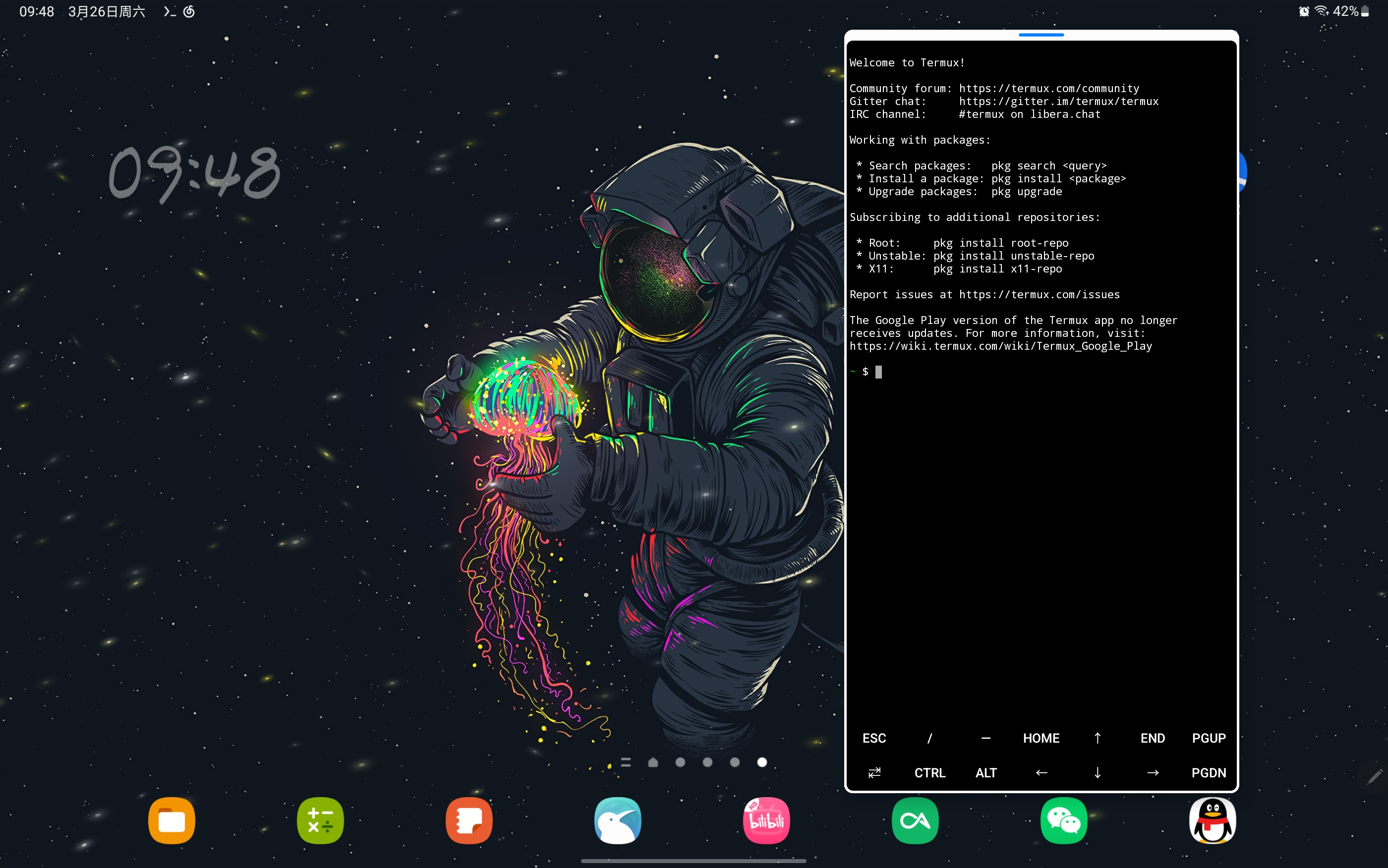
Task: Open the pink bilibili HD app
Action: [x=767, y=820]
